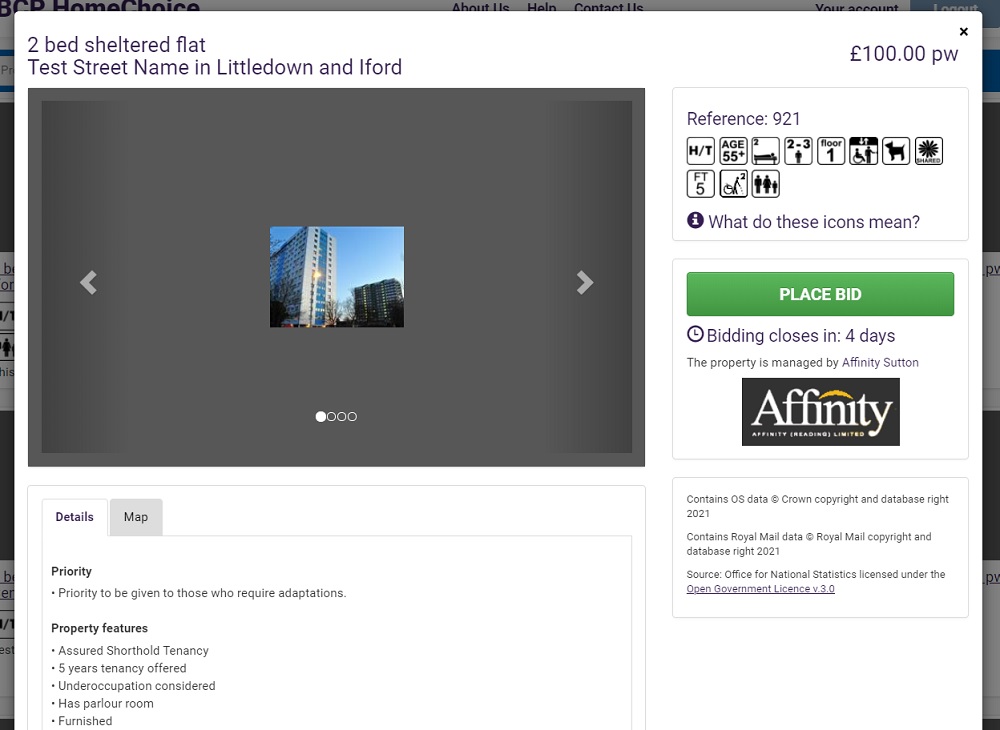The image size is (1000, 730).
Task: Select the AGE 55+ restriction icon
Action: [733, 150]
